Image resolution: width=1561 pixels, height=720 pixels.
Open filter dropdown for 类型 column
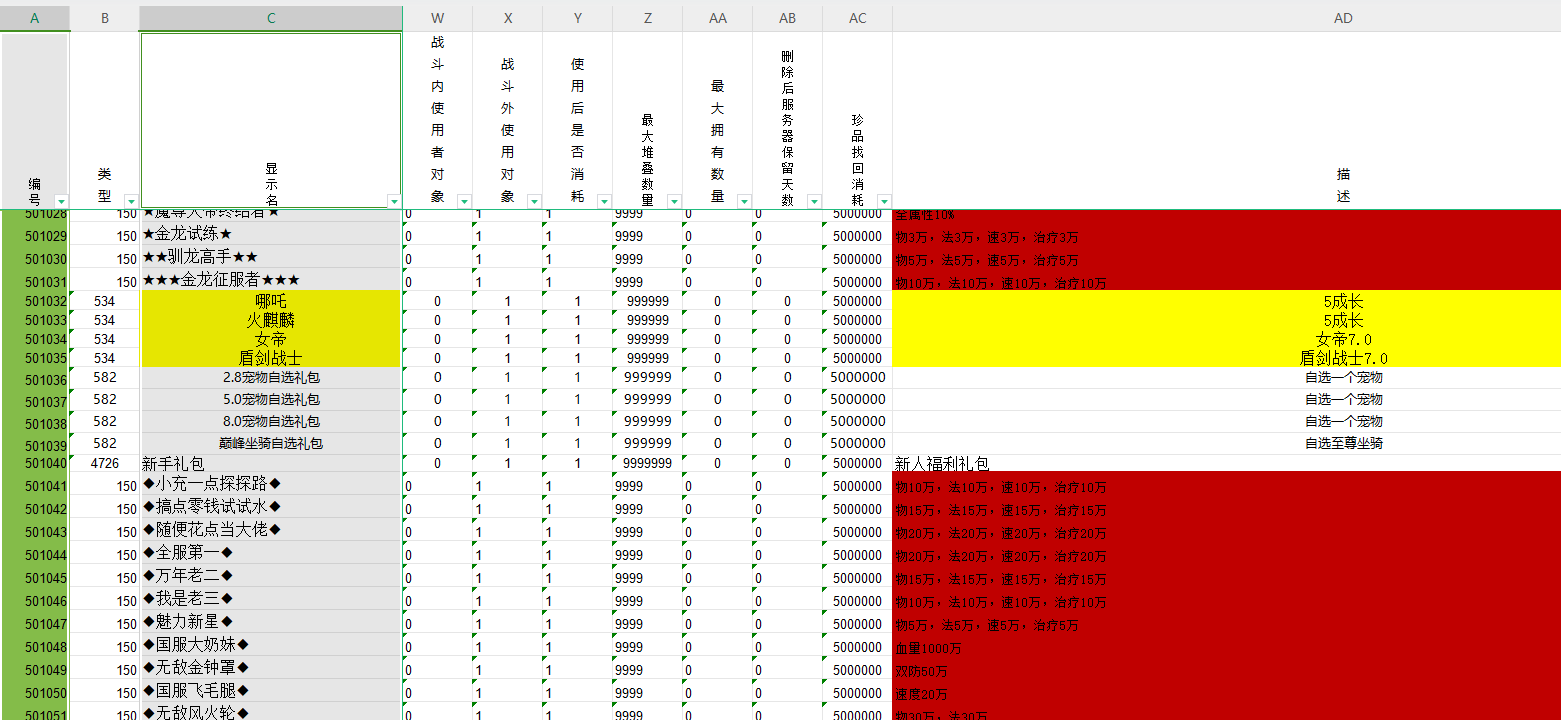click(130, 201)
